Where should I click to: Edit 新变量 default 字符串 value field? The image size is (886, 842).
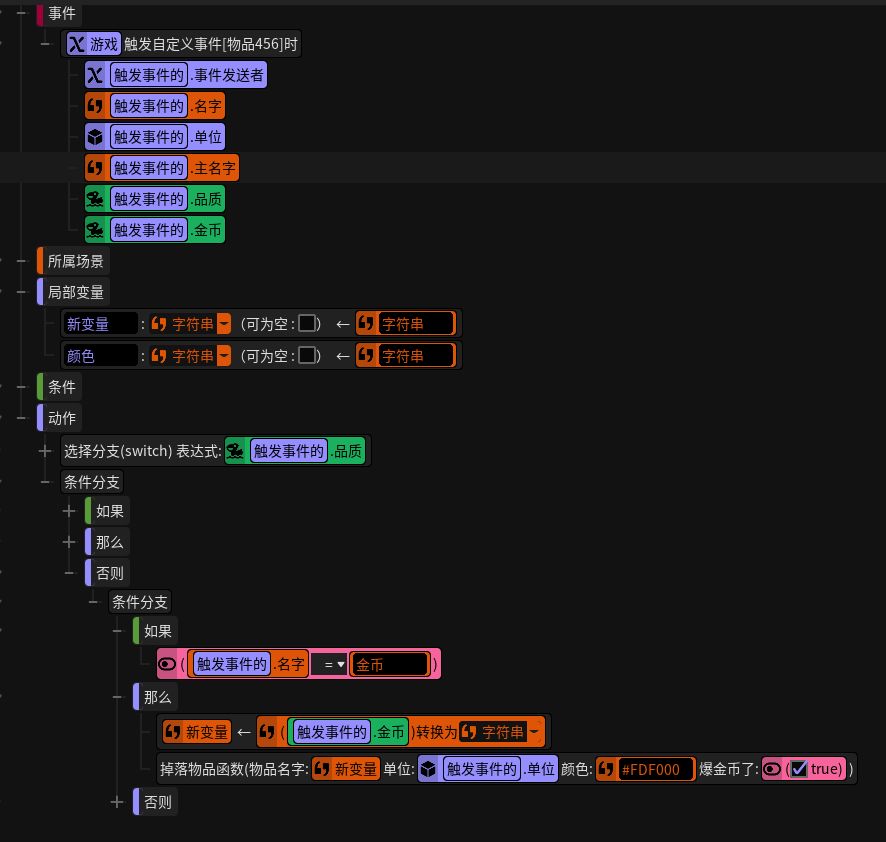(416, 324)
